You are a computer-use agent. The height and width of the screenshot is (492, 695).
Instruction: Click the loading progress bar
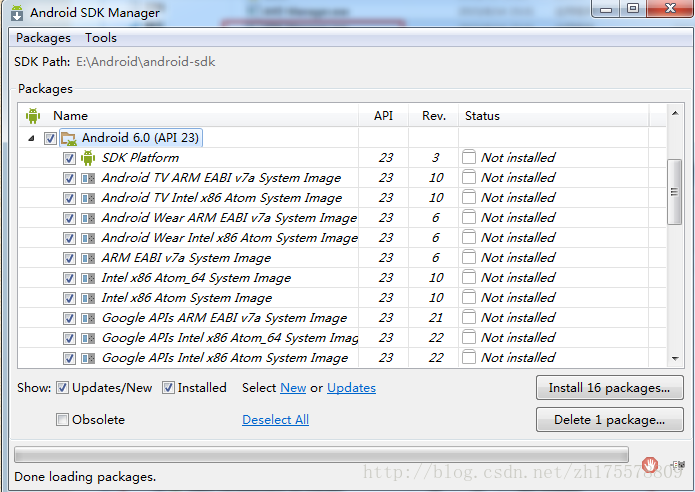[x=321, y=455]
